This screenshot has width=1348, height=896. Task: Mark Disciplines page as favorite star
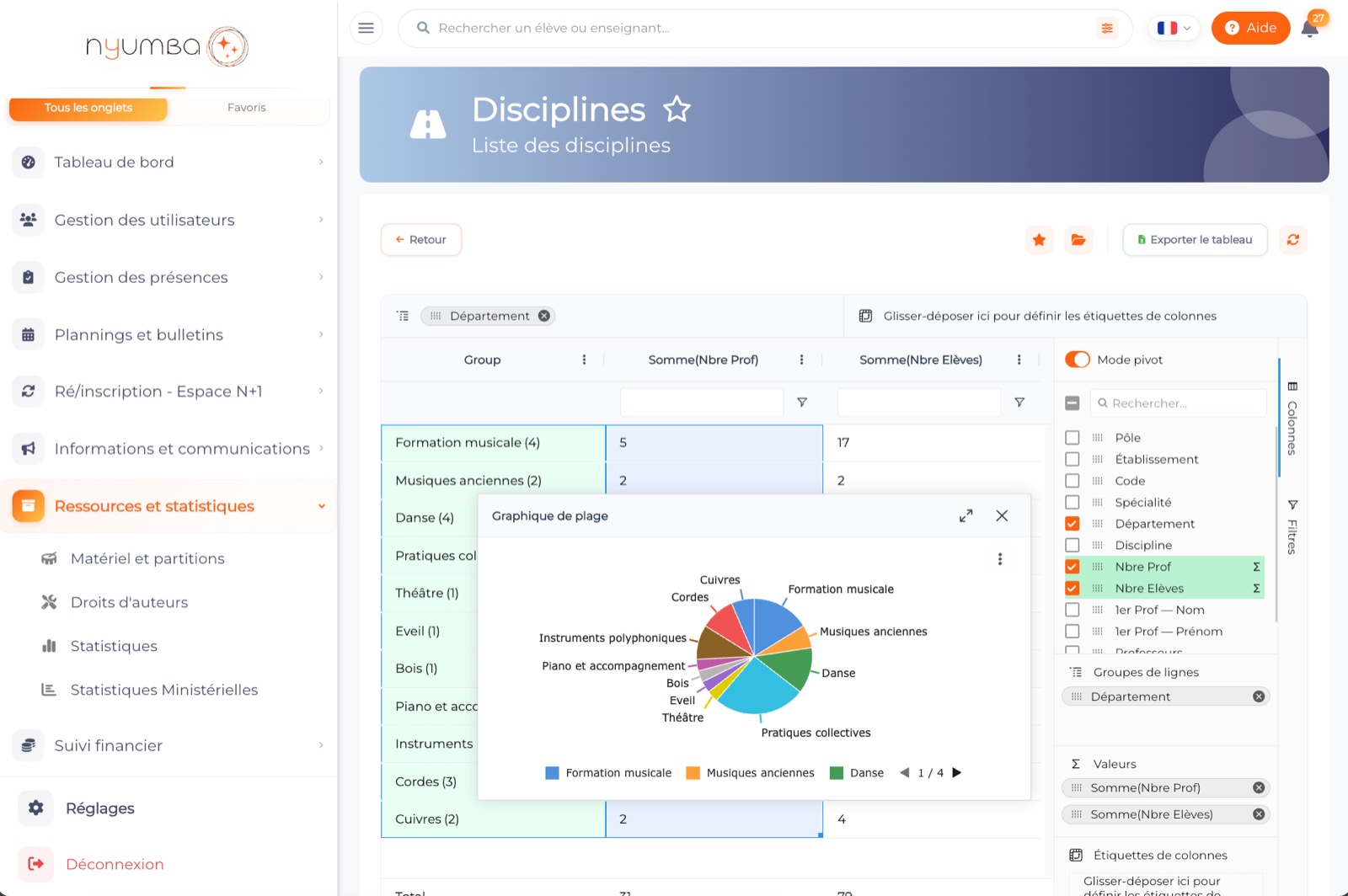[677, 109]
